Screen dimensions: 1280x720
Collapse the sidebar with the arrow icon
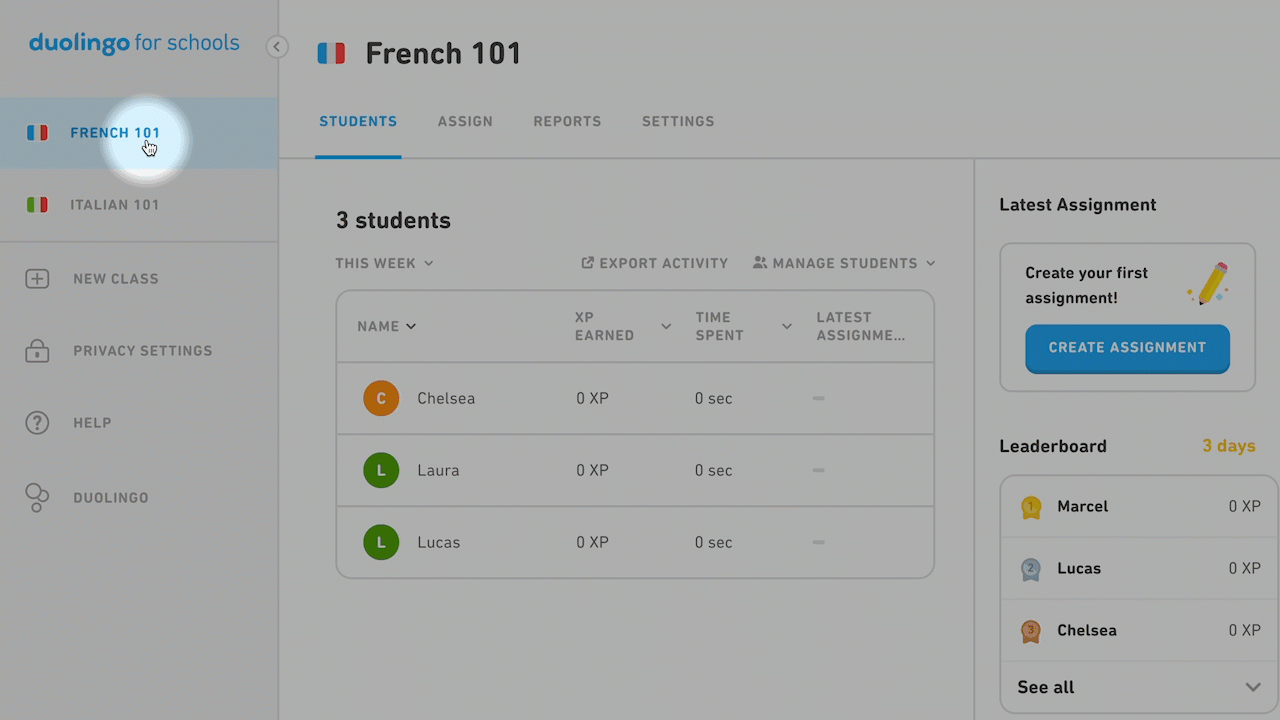tap(277, 47)
